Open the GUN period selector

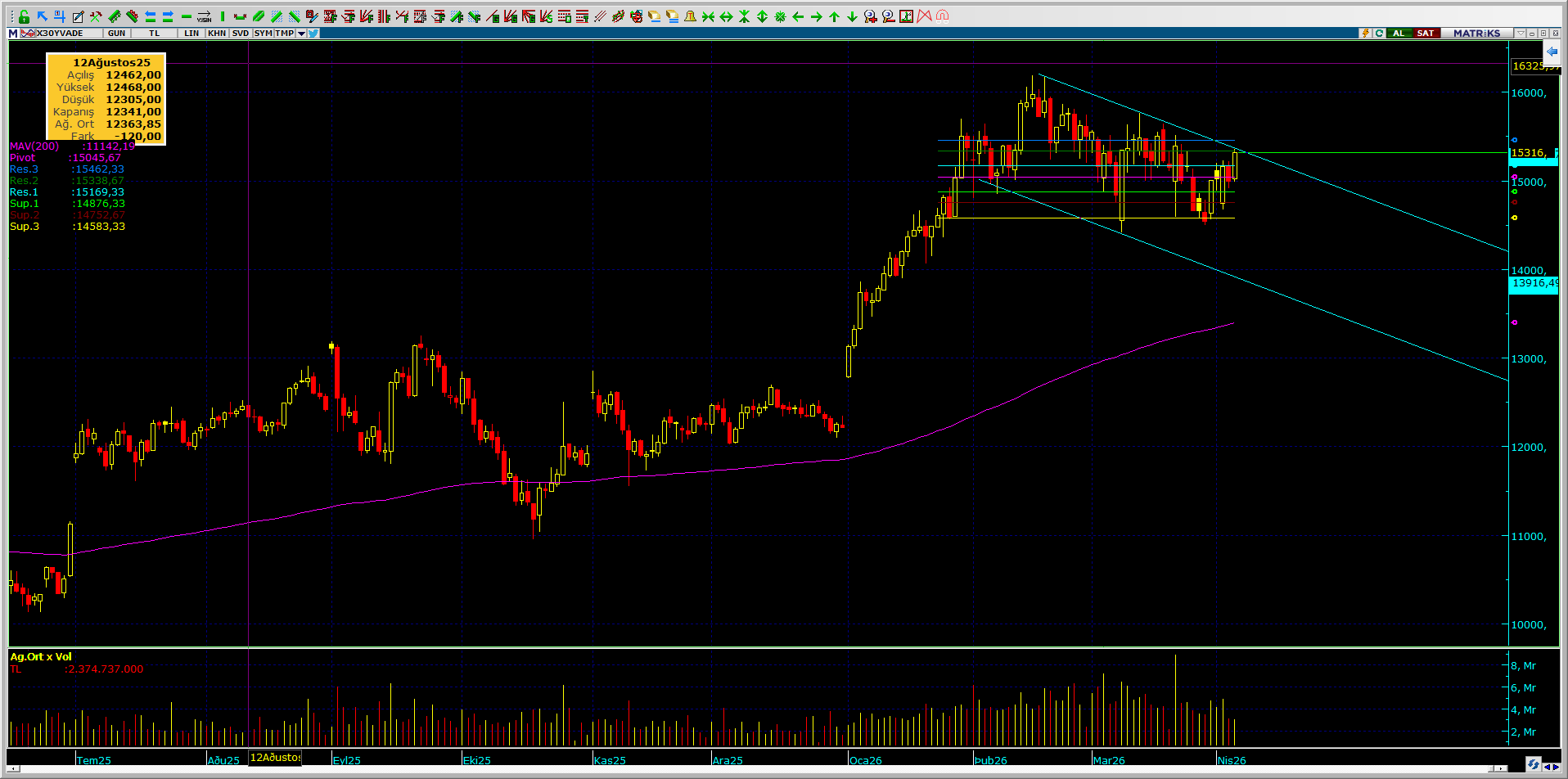point(116,34)
